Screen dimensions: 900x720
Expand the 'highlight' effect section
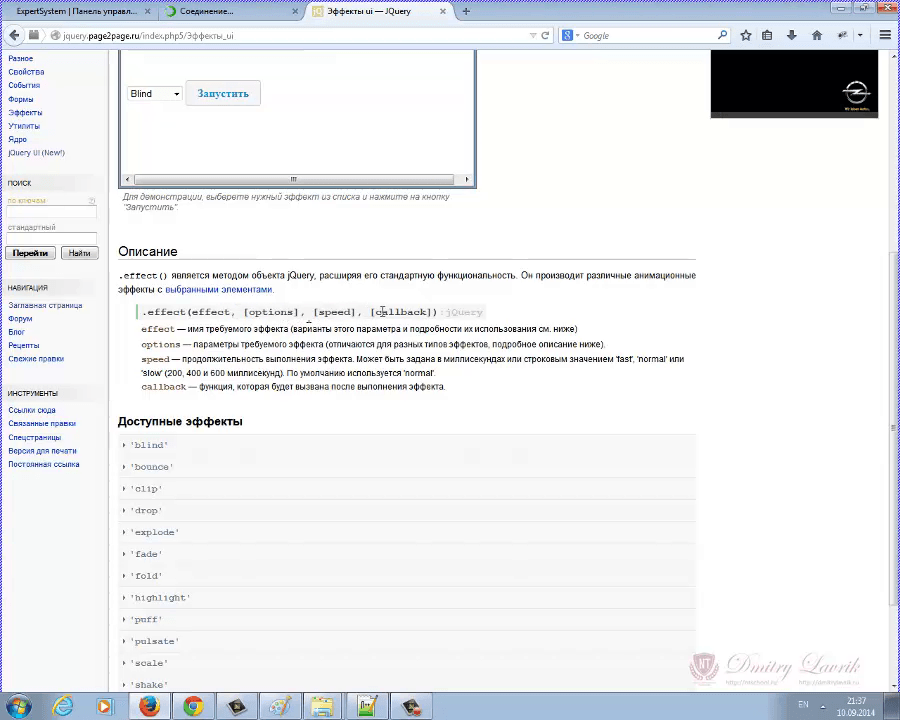407,598
